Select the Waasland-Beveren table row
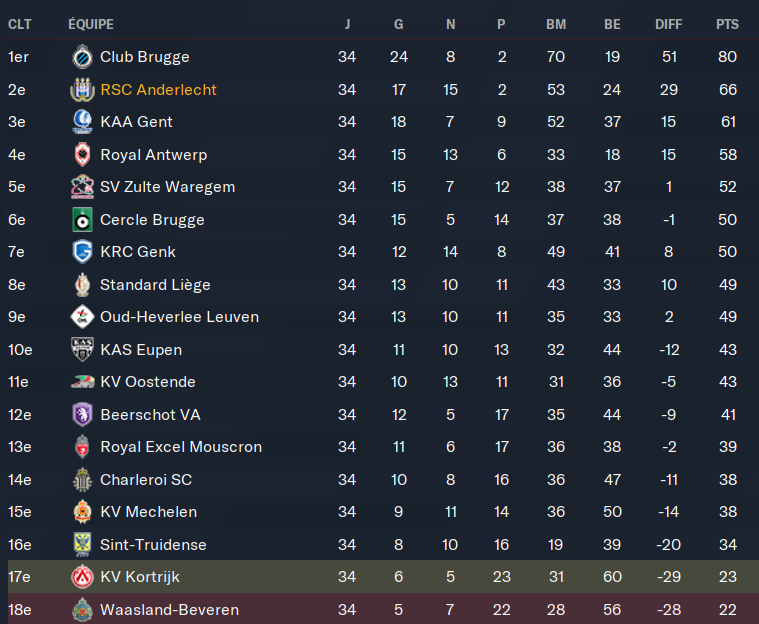759x624 pixels. [x=379, y=610]
